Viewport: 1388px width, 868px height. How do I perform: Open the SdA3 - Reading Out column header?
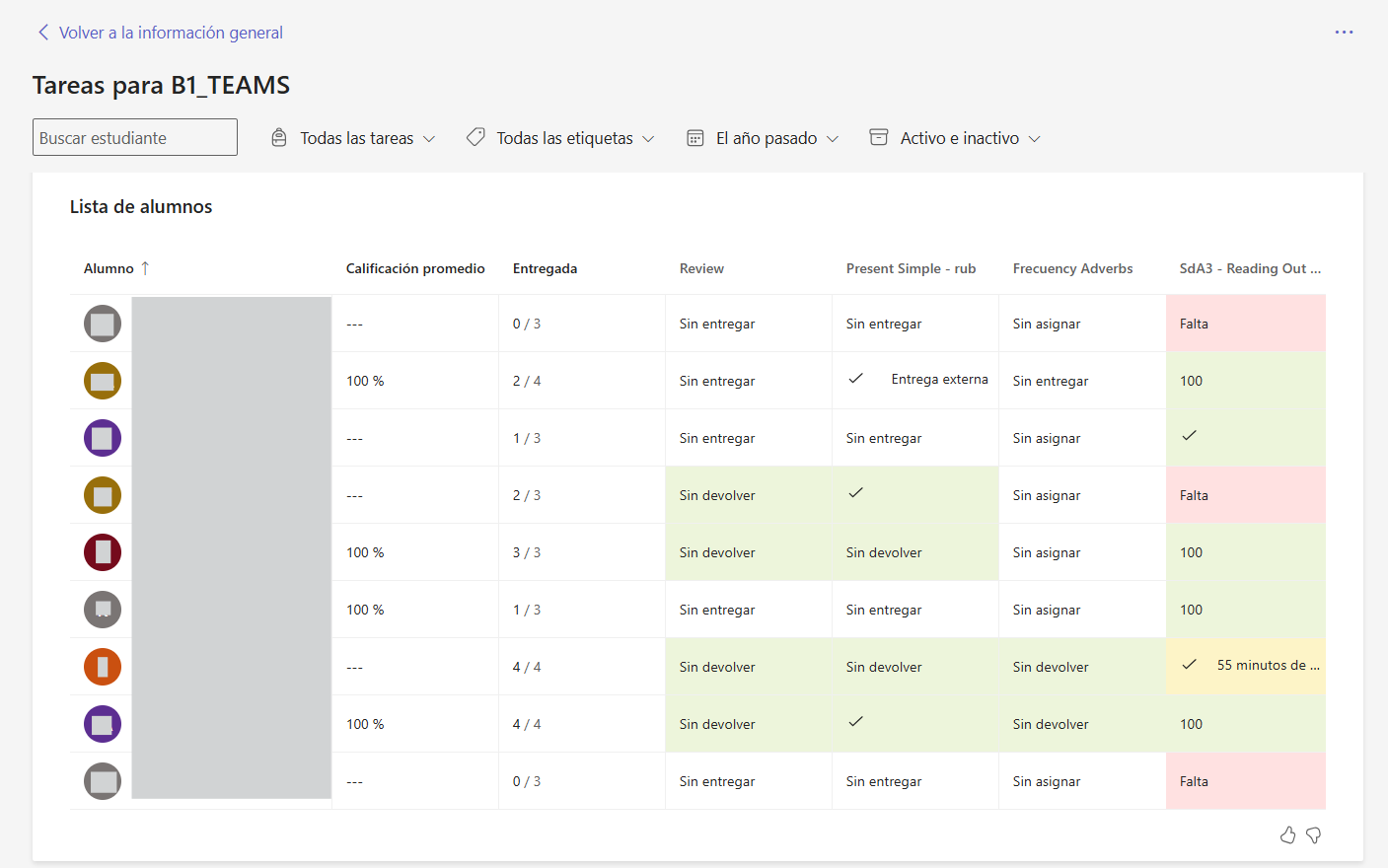1250,268
